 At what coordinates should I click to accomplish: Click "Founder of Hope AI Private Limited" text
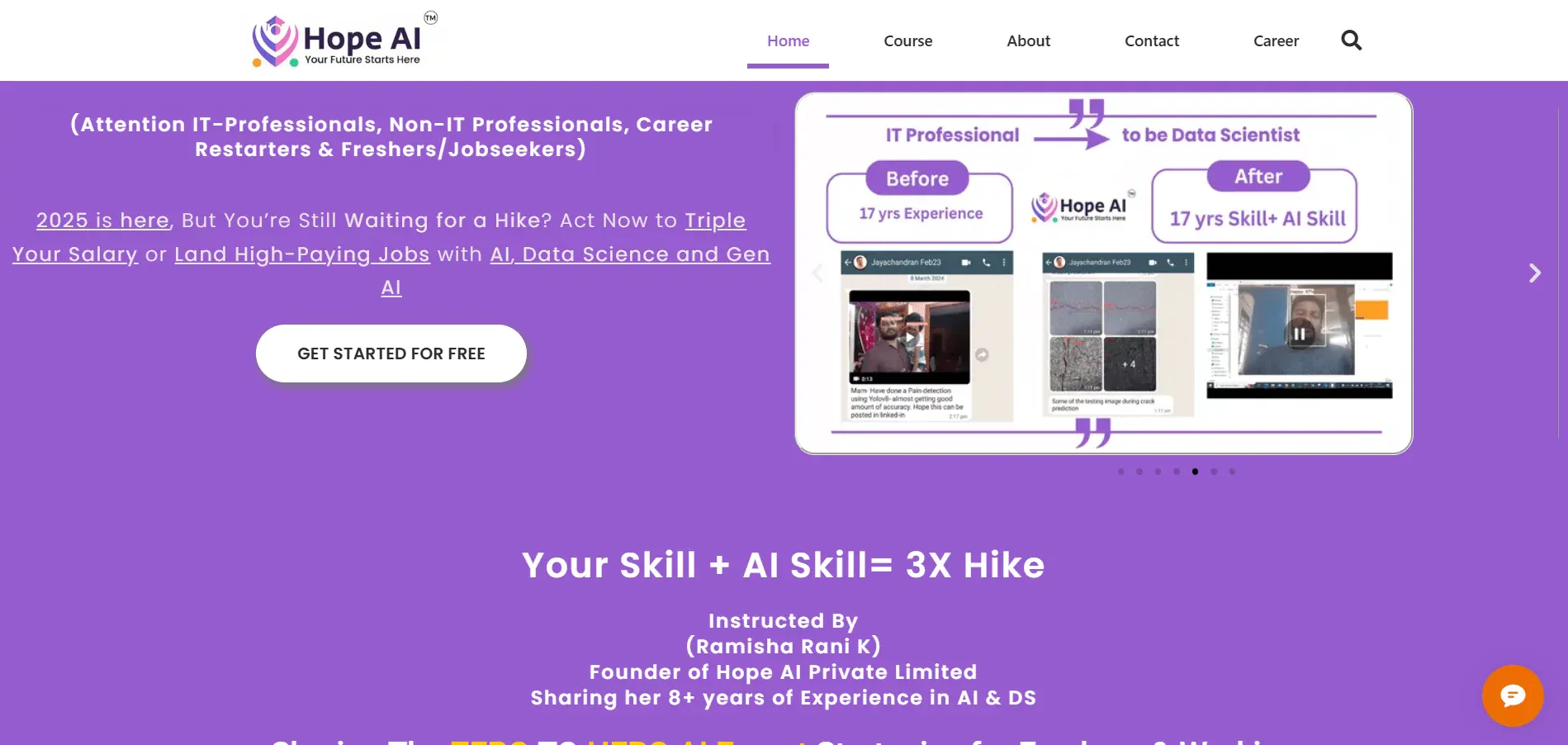pos(783,672)
